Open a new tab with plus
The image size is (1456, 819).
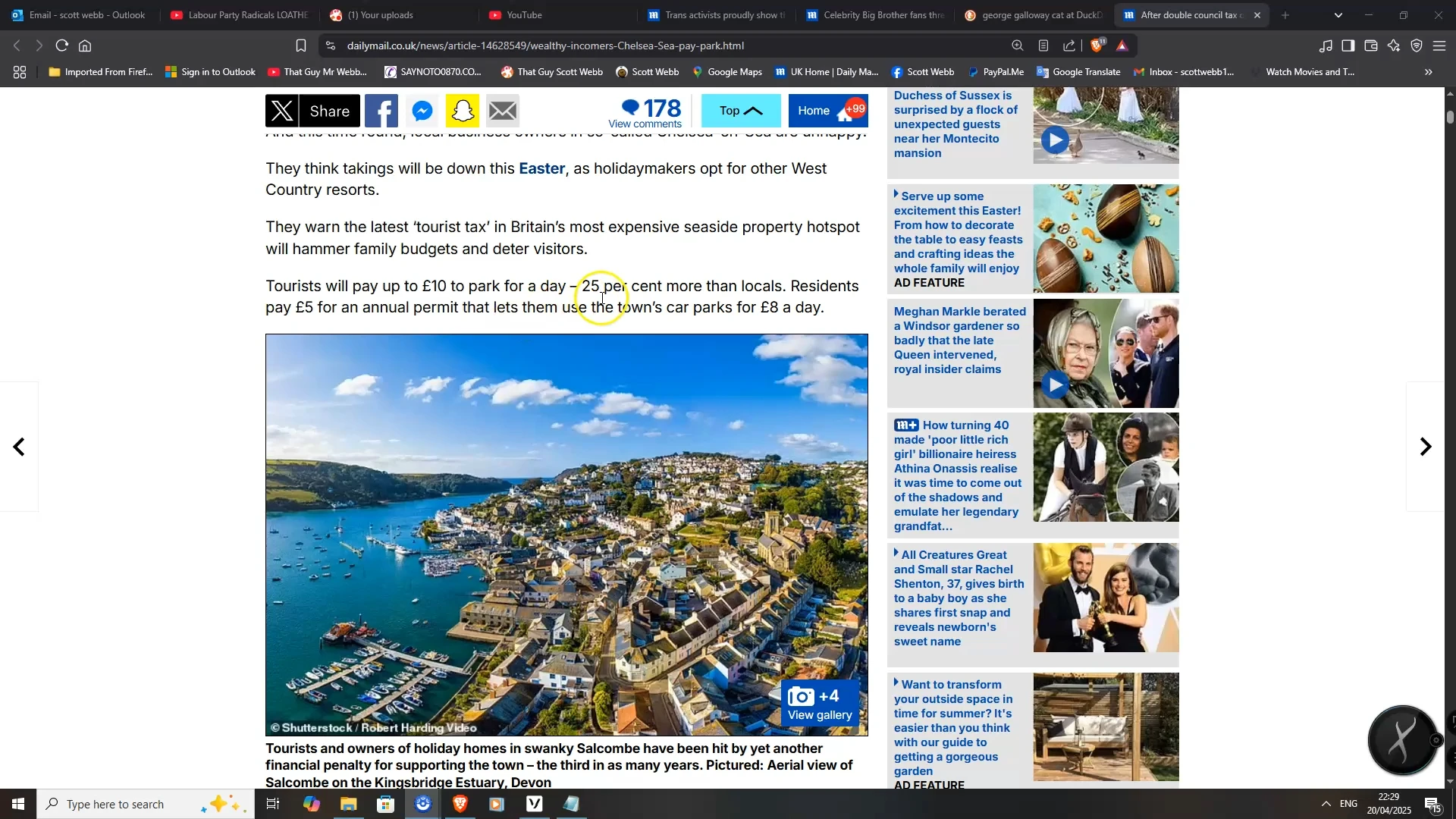(x=1285, y=15)
